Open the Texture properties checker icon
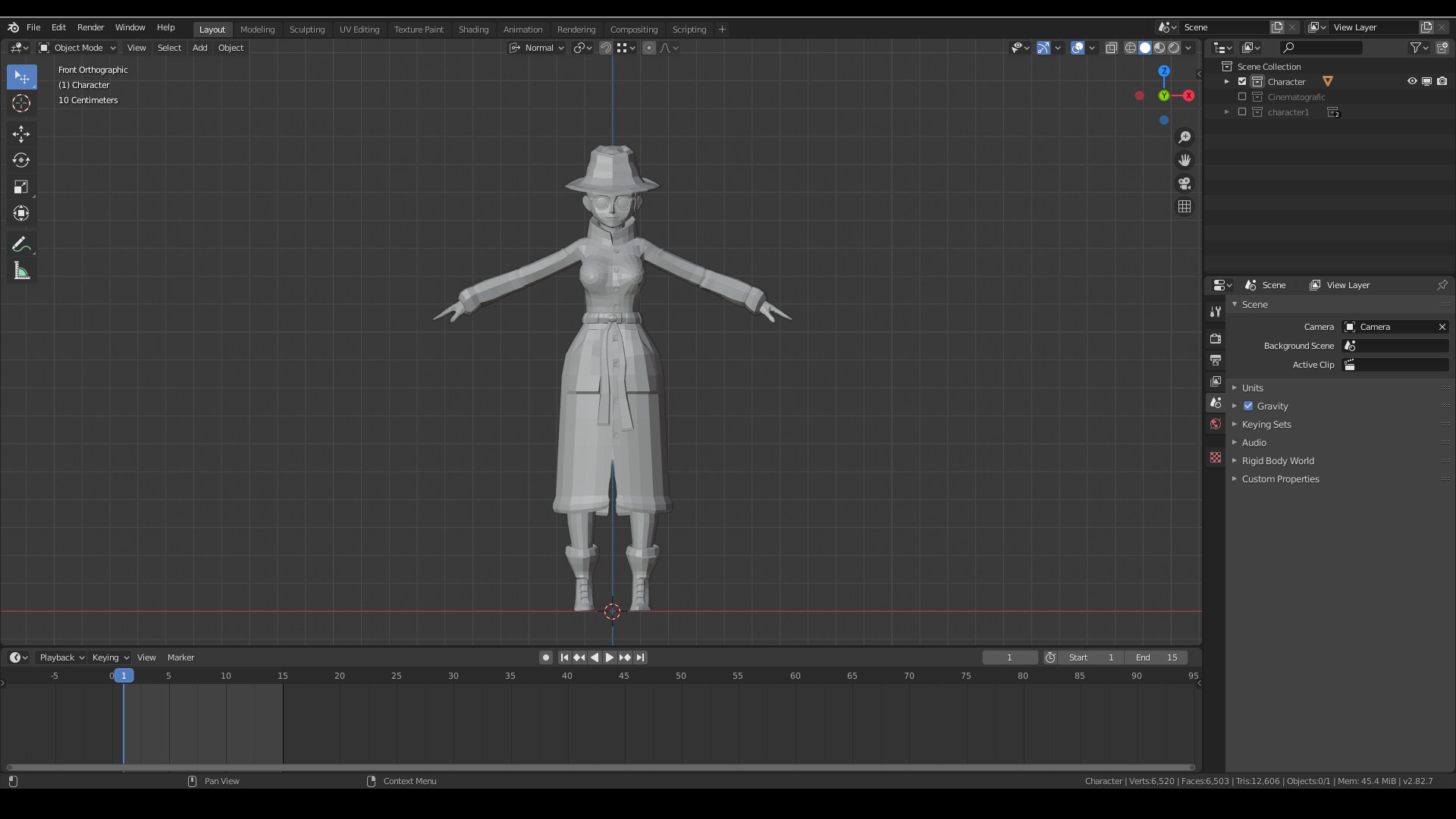 click(x=1216, y=457)
